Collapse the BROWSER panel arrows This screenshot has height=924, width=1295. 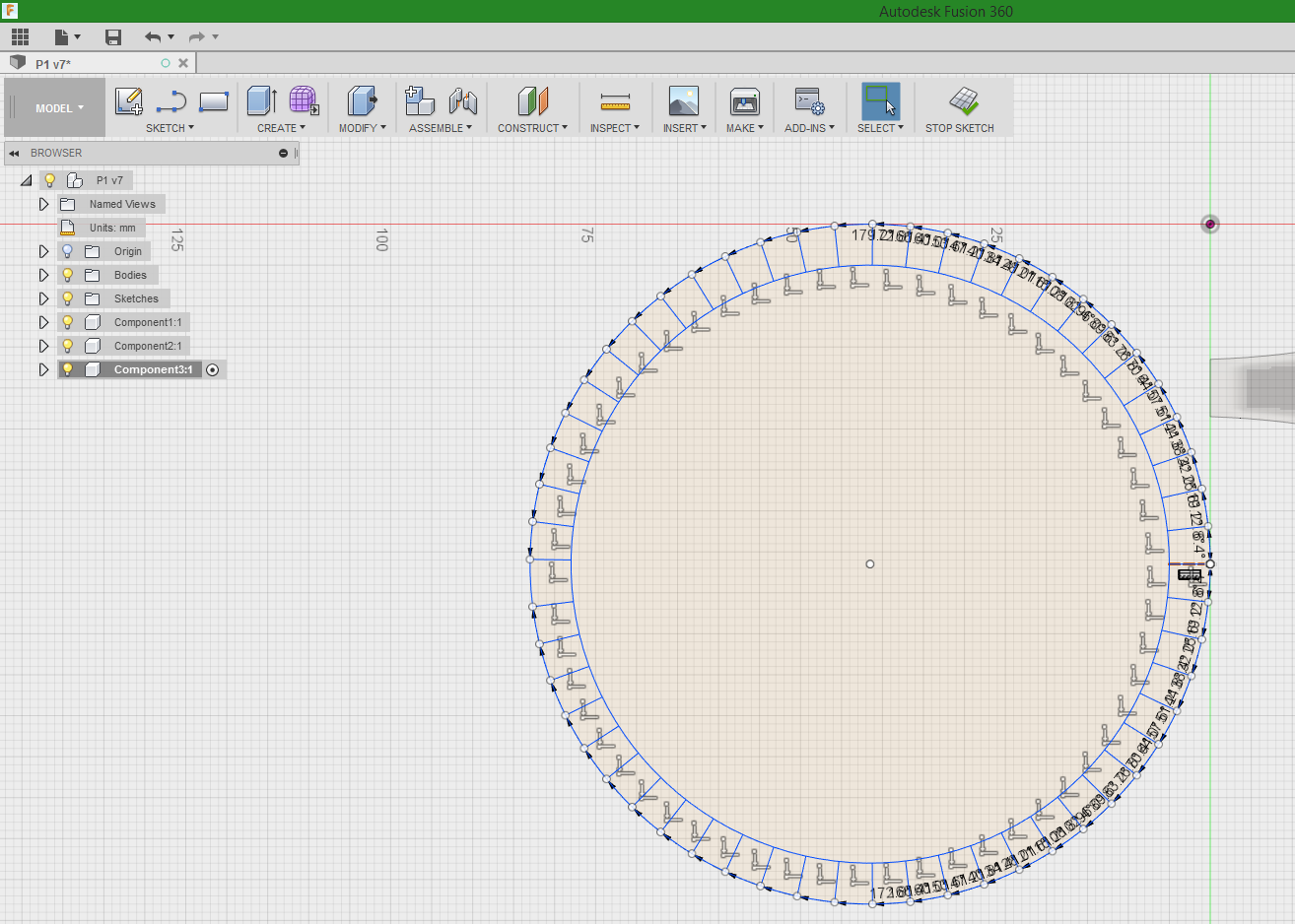pyautogui.click(x=14, y=153)
